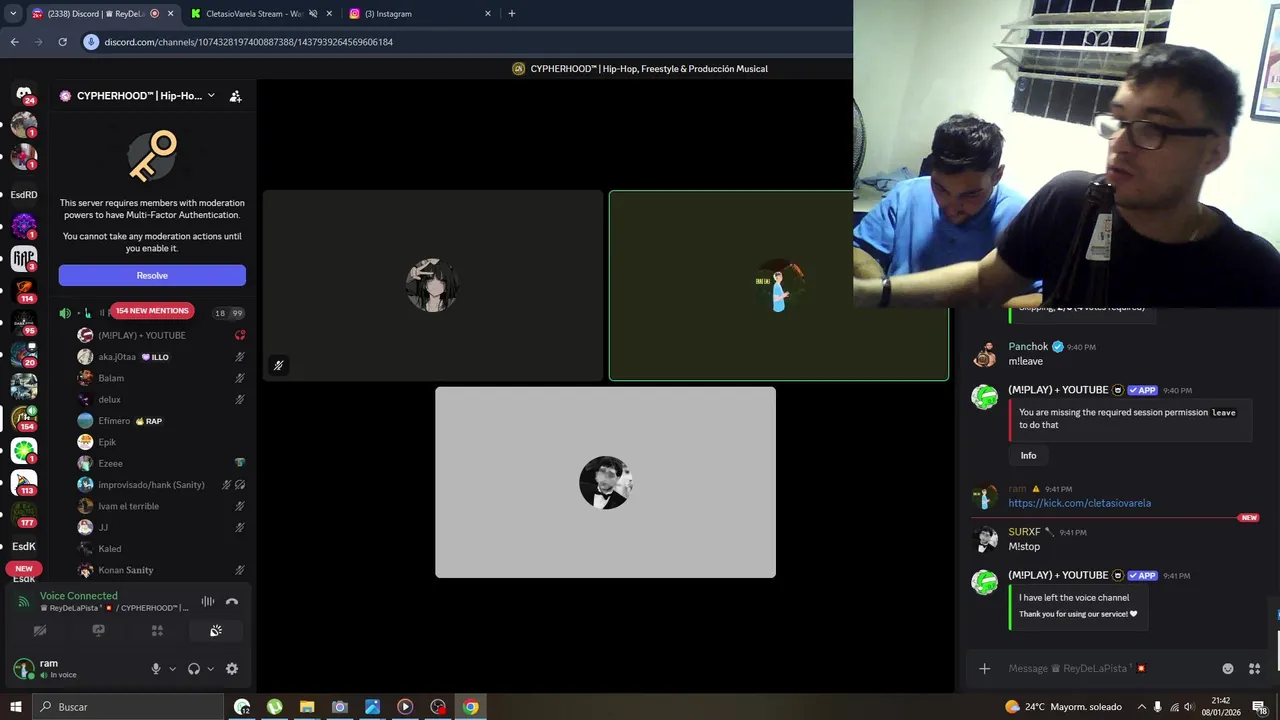
Task: Click APP tag beside bot's 9:40 PM message
Action: click(1142, 390)
